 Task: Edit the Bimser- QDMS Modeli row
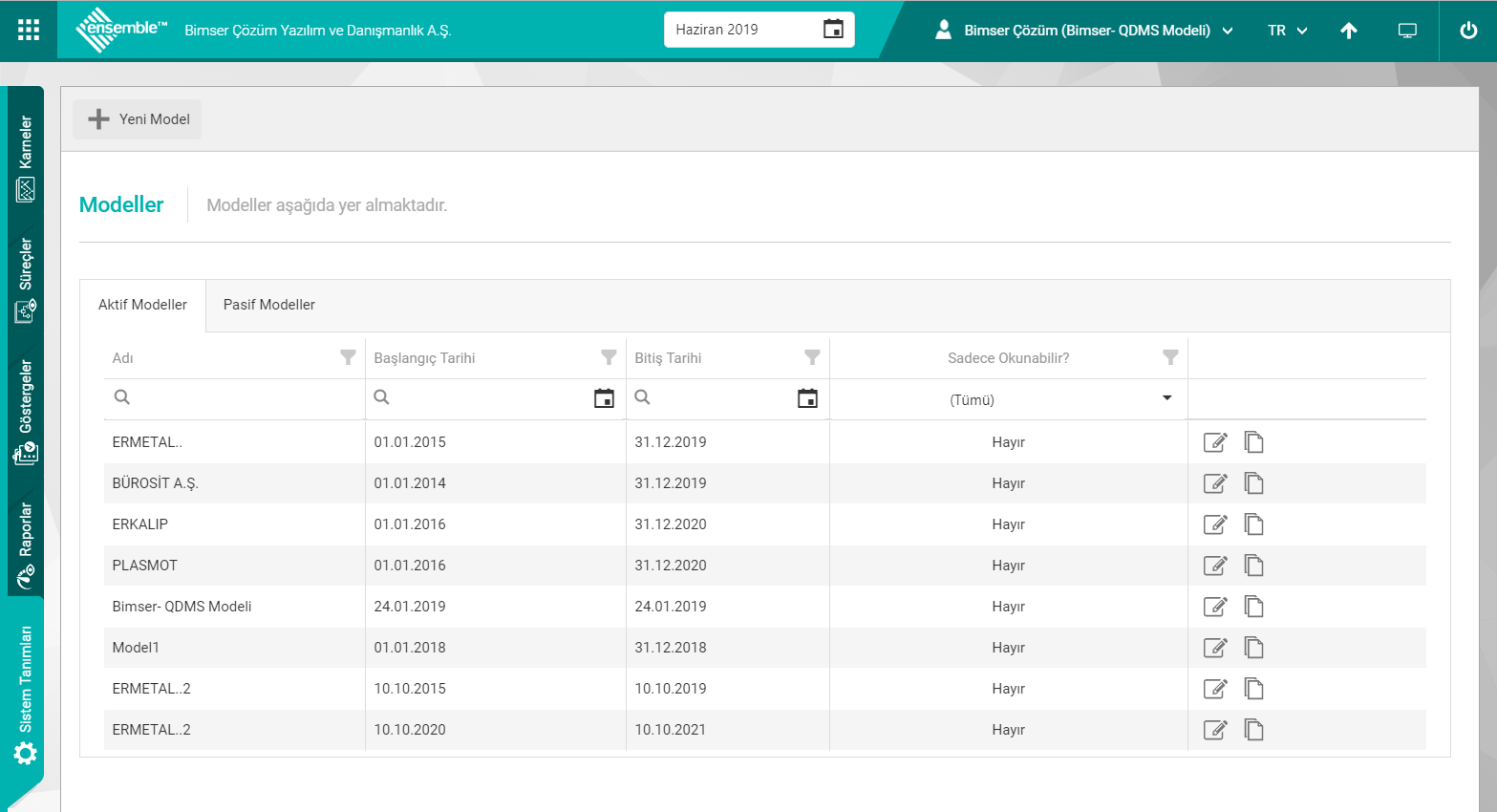[1214, 607]
